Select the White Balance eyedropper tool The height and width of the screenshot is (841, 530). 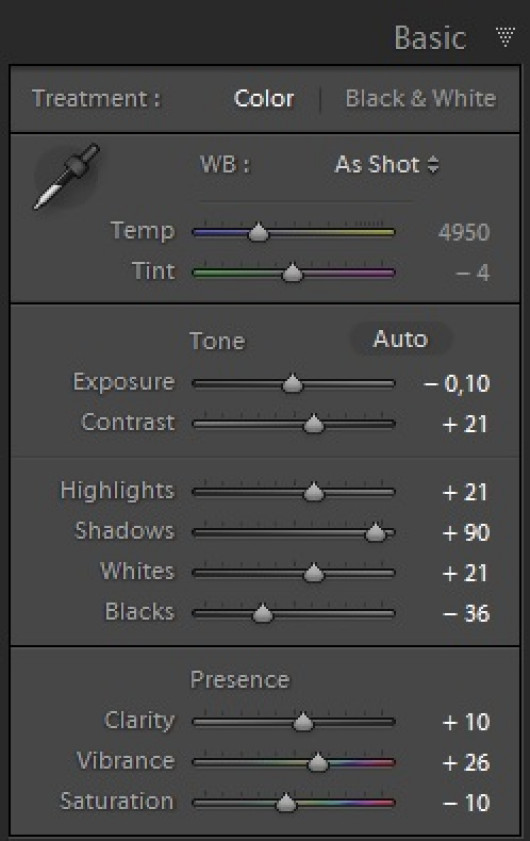(67, 176)
